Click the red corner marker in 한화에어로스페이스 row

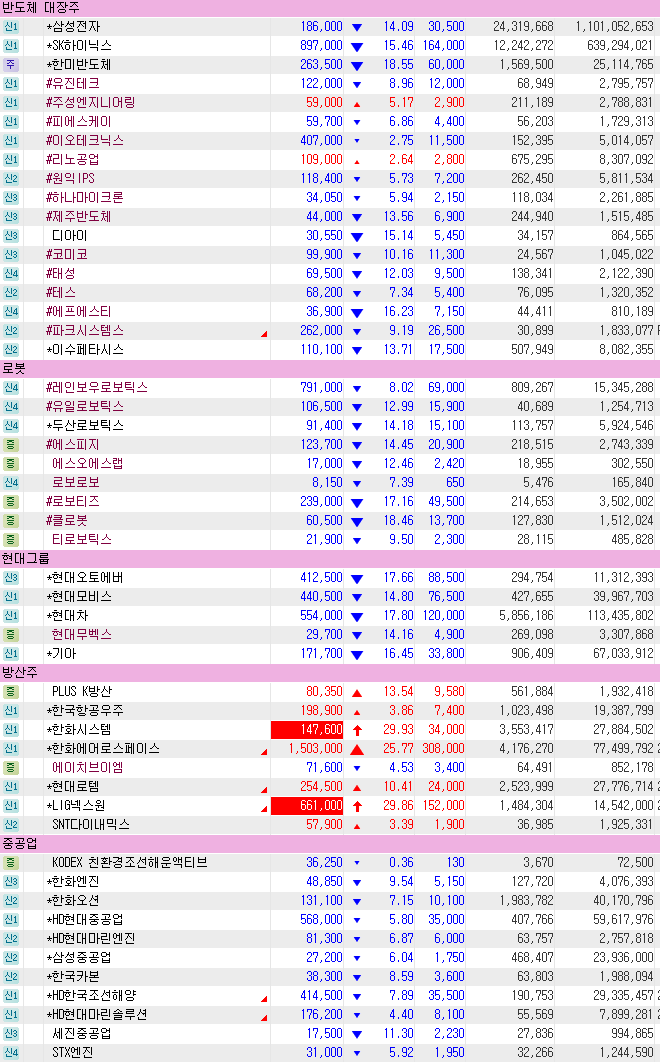pos(264,752)
